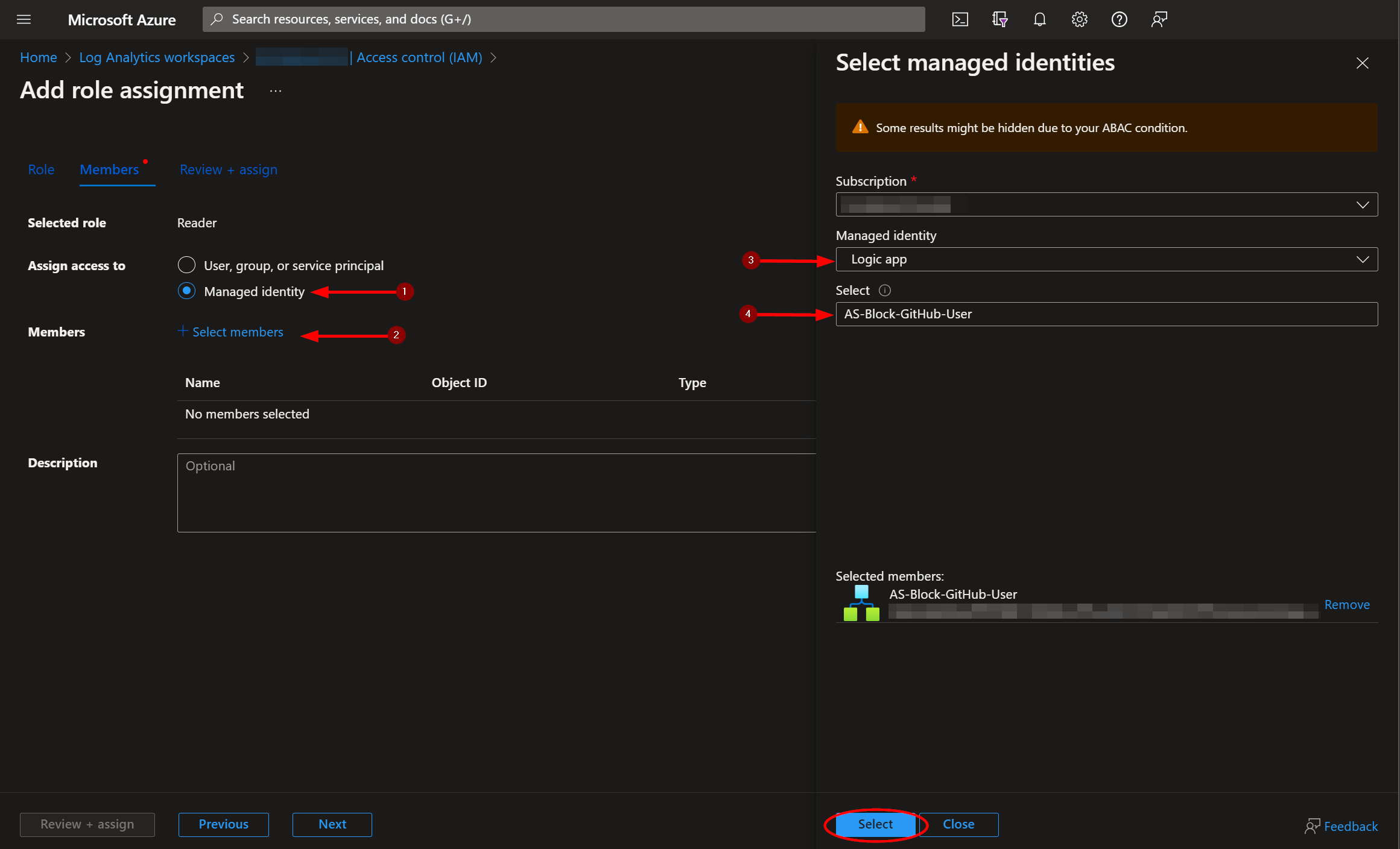Switch to the Review + assign tab
Viewport: 1400px width, 849px height.
(x=229, y=169)
